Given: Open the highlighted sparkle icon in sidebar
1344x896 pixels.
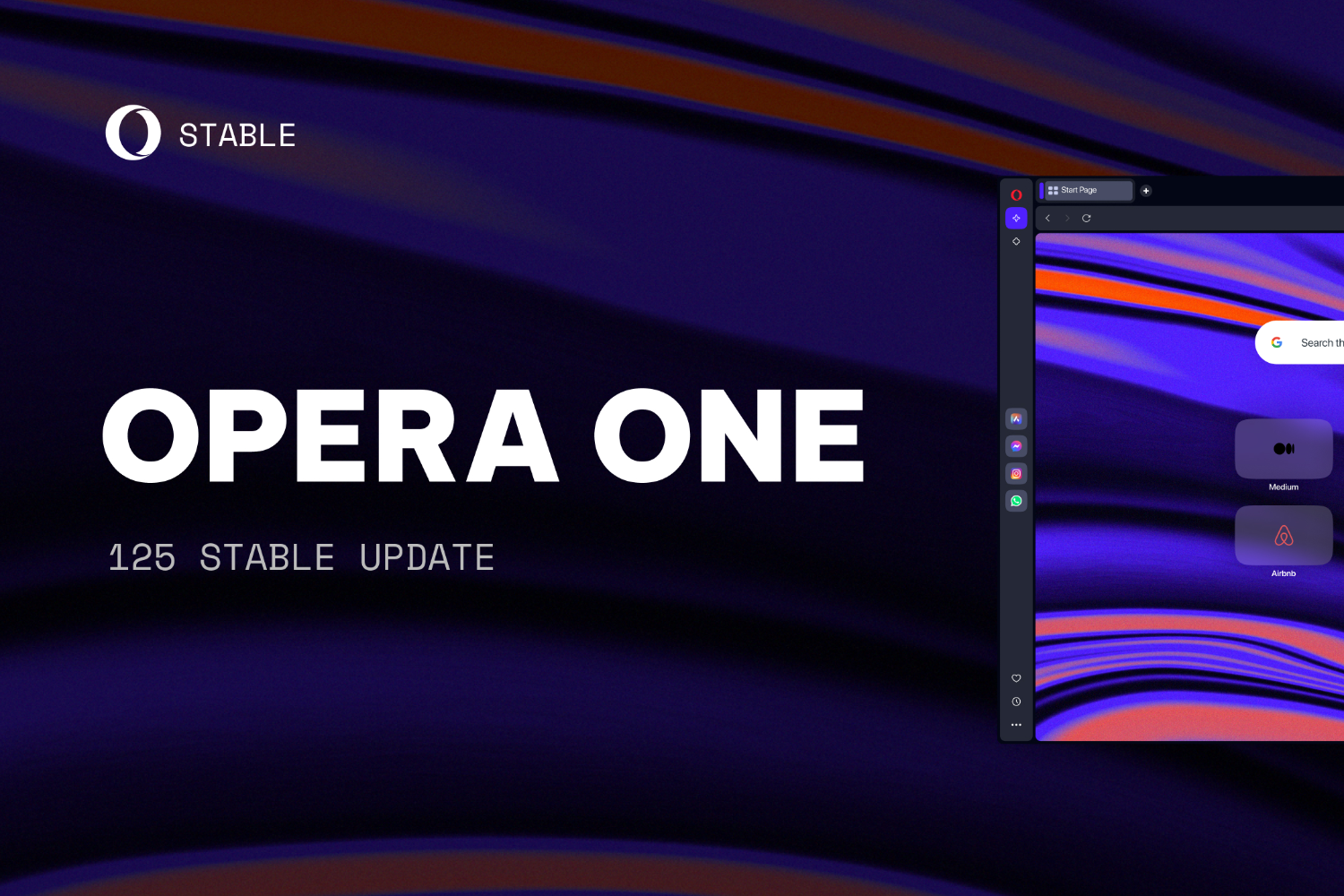Looking at the screenshot, I should [x=1016, y=218].
